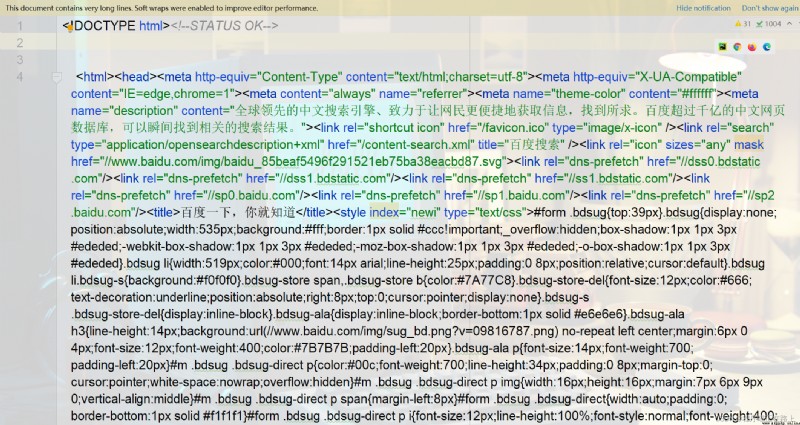Click the "X-UA-Compatible" attribute value
The height and width of the screenshot is (425, 800).
click(688, 77)
